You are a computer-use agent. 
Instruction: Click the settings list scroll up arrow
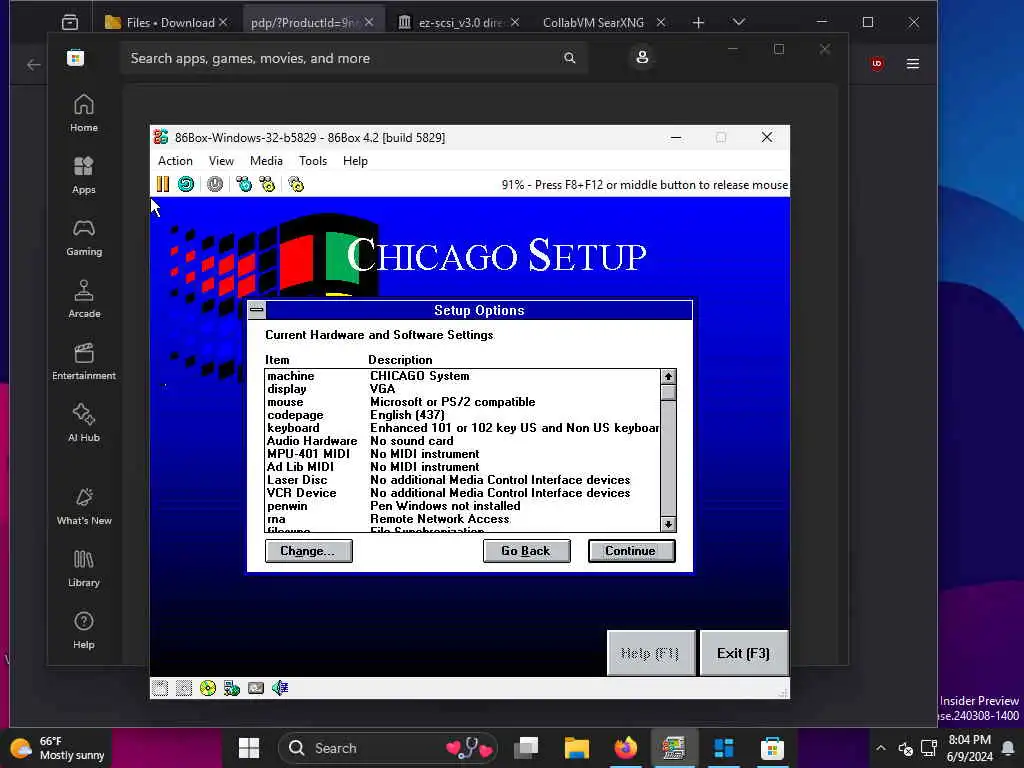668,376
